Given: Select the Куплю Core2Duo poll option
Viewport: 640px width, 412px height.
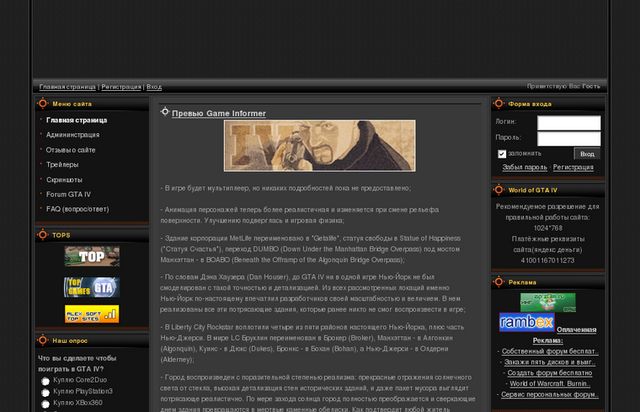Looking at the screenshot, I should [x=45, y=381].
